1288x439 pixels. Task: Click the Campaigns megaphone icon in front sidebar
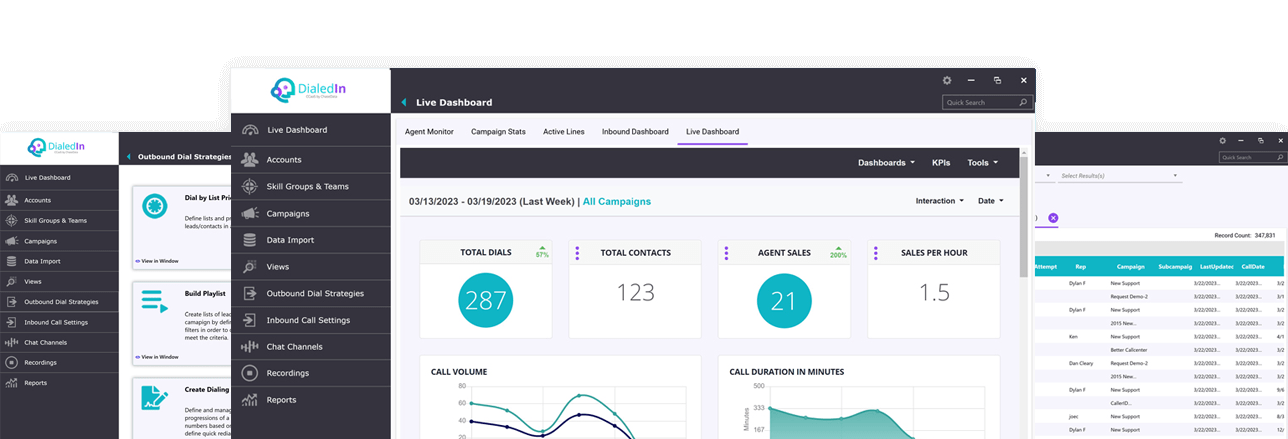249,213
